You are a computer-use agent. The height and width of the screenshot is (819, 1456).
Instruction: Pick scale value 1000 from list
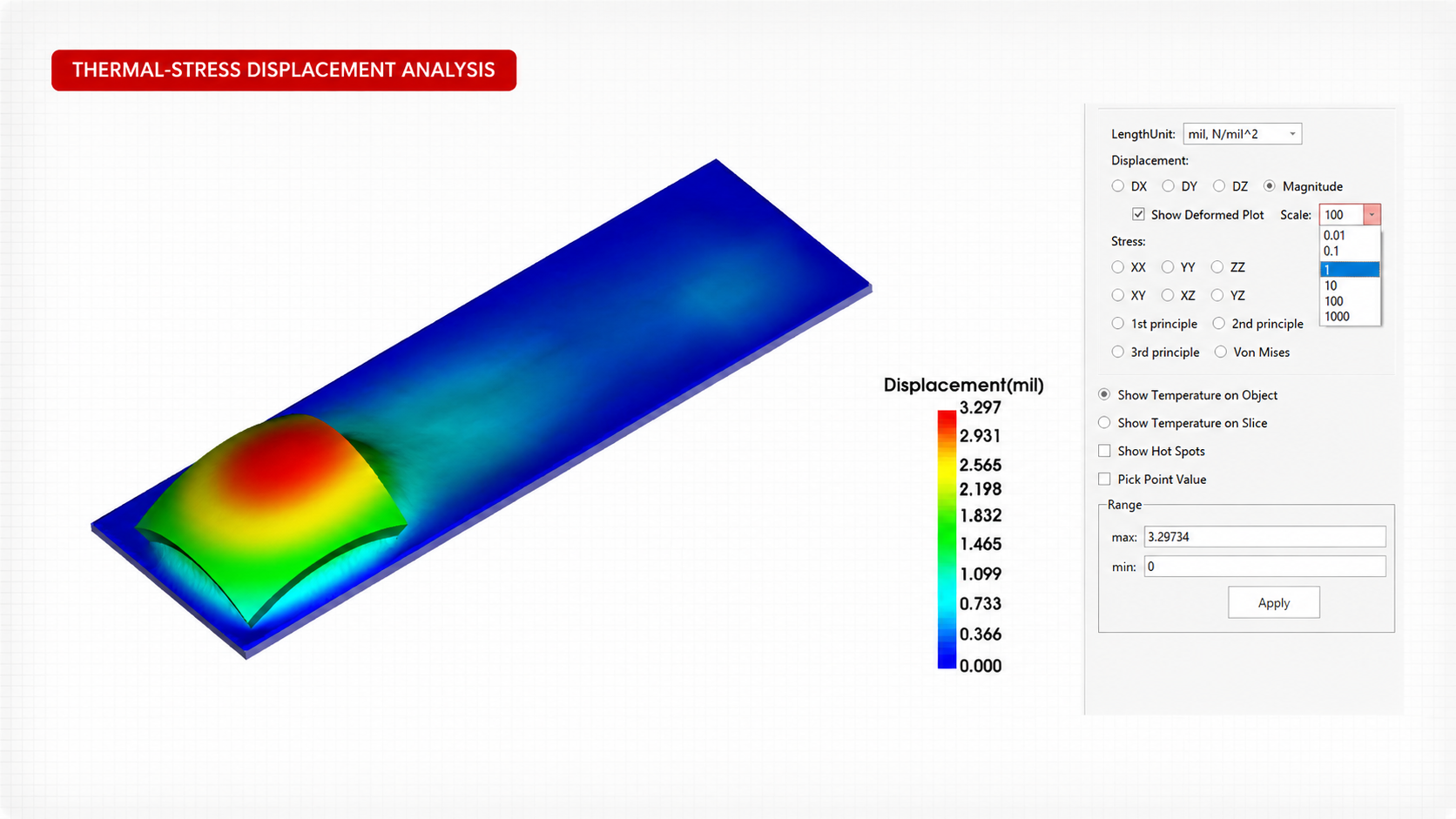1350,317
